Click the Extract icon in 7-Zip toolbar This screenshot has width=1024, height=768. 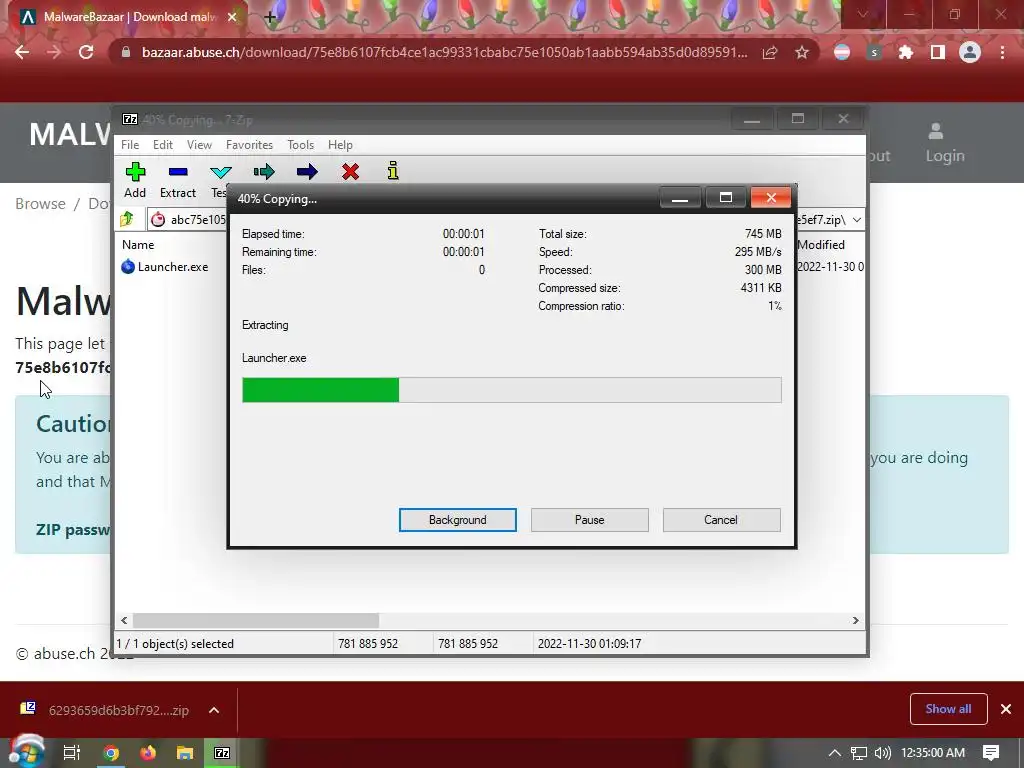(x=178, y=172)
